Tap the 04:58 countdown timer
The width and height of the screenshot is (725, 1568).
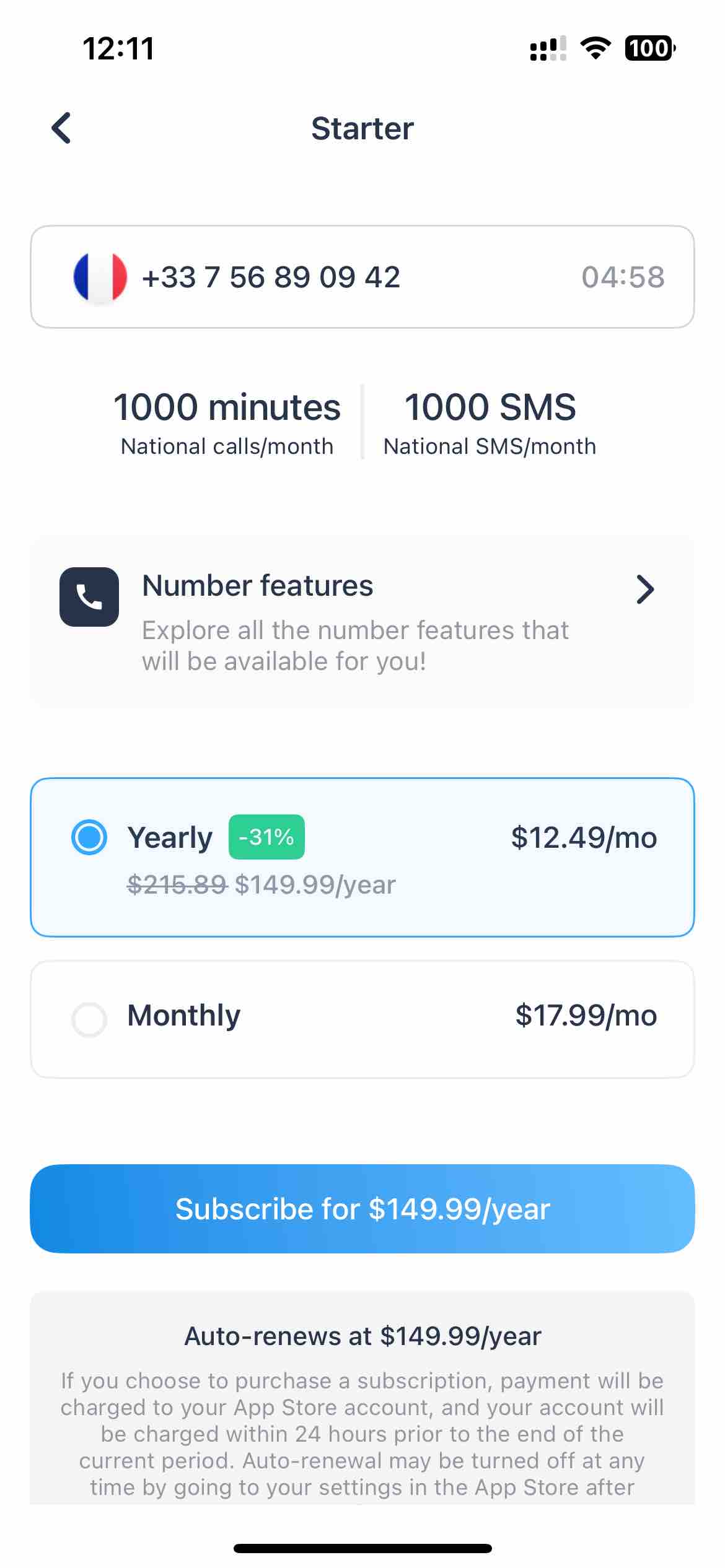coord(623,277)
